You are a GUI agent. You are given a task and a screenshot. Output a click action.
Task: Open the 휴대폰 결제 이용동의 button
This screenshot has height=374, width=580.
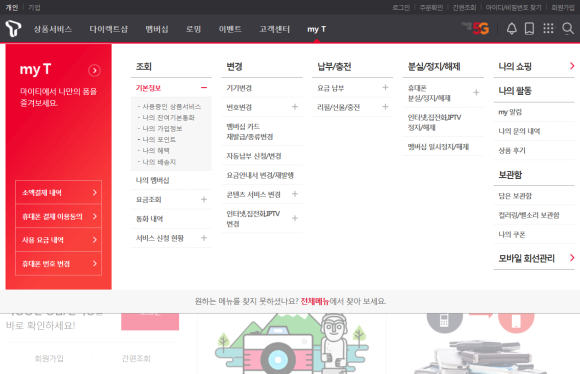point(58,216)
